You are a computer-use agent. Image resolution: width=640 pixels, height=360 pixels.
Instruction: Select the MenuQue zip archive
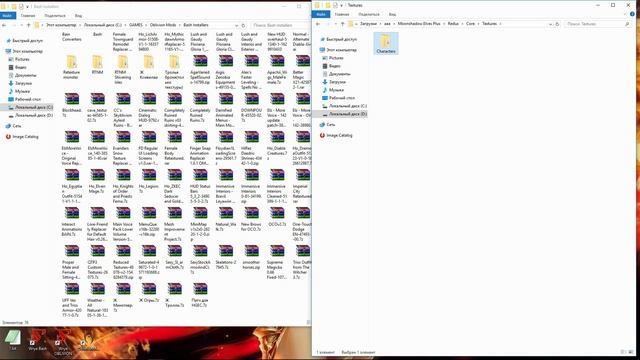click(x=149, y=221)
